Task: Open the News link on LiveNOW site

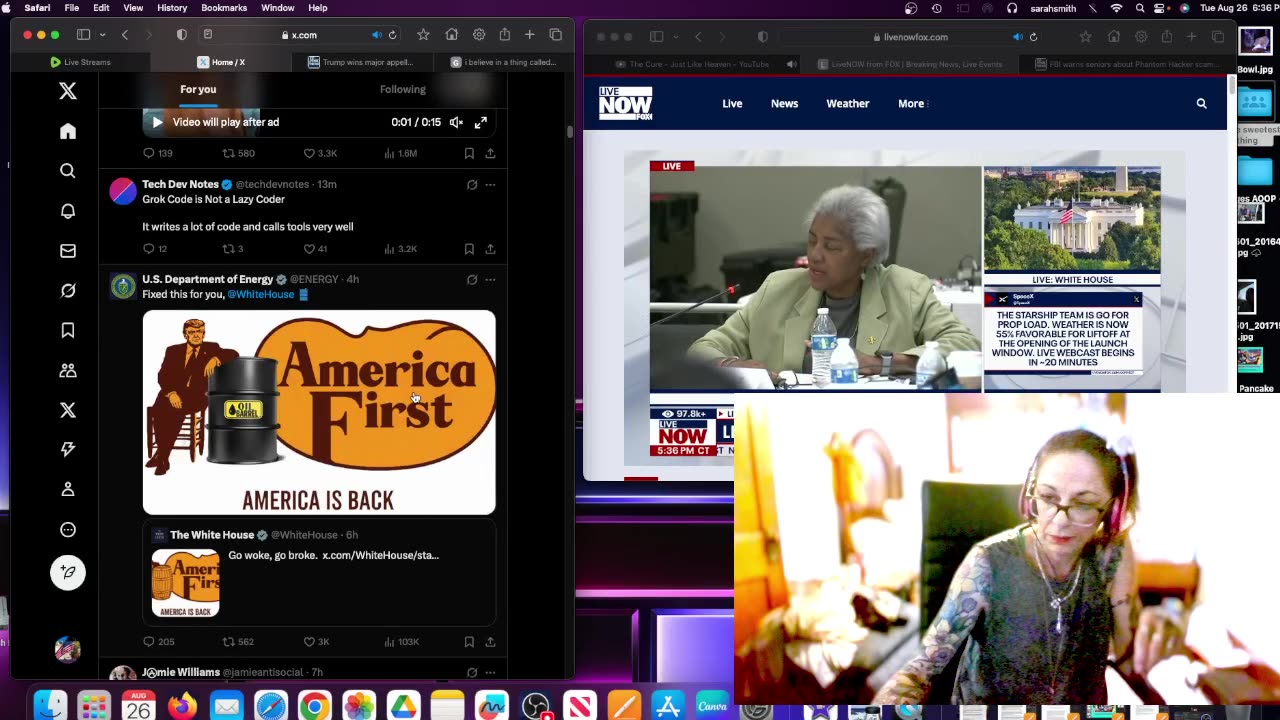Action: (784, 103)
